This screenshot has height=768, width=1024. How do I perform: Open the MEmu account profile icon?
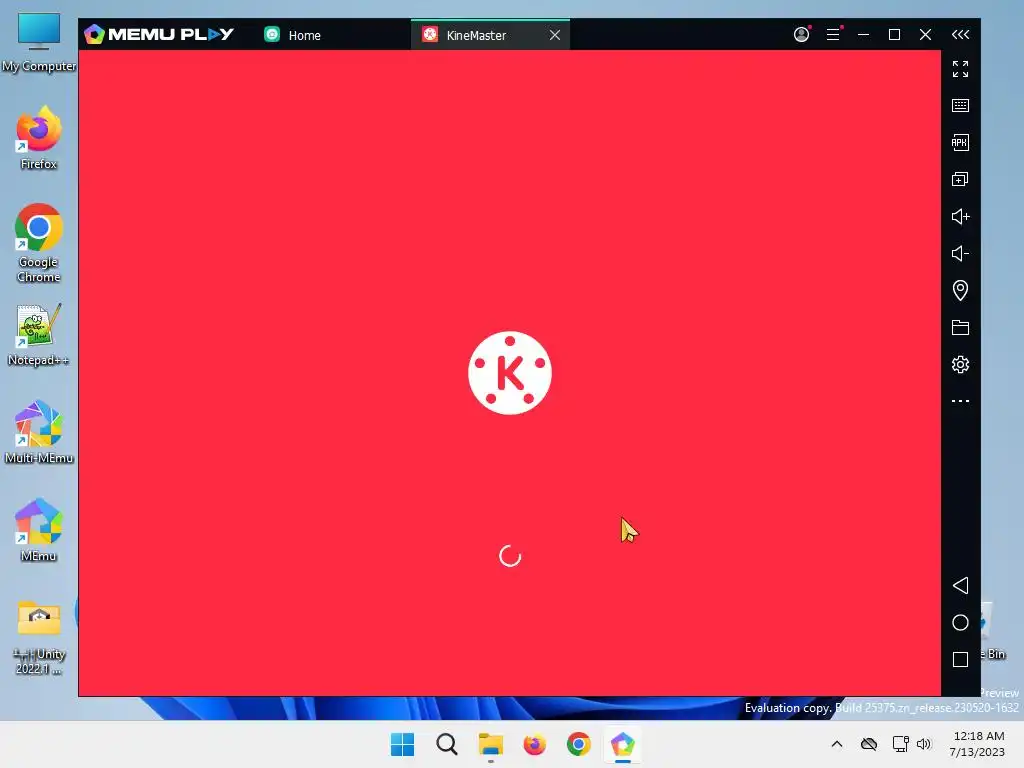point(801,35)
